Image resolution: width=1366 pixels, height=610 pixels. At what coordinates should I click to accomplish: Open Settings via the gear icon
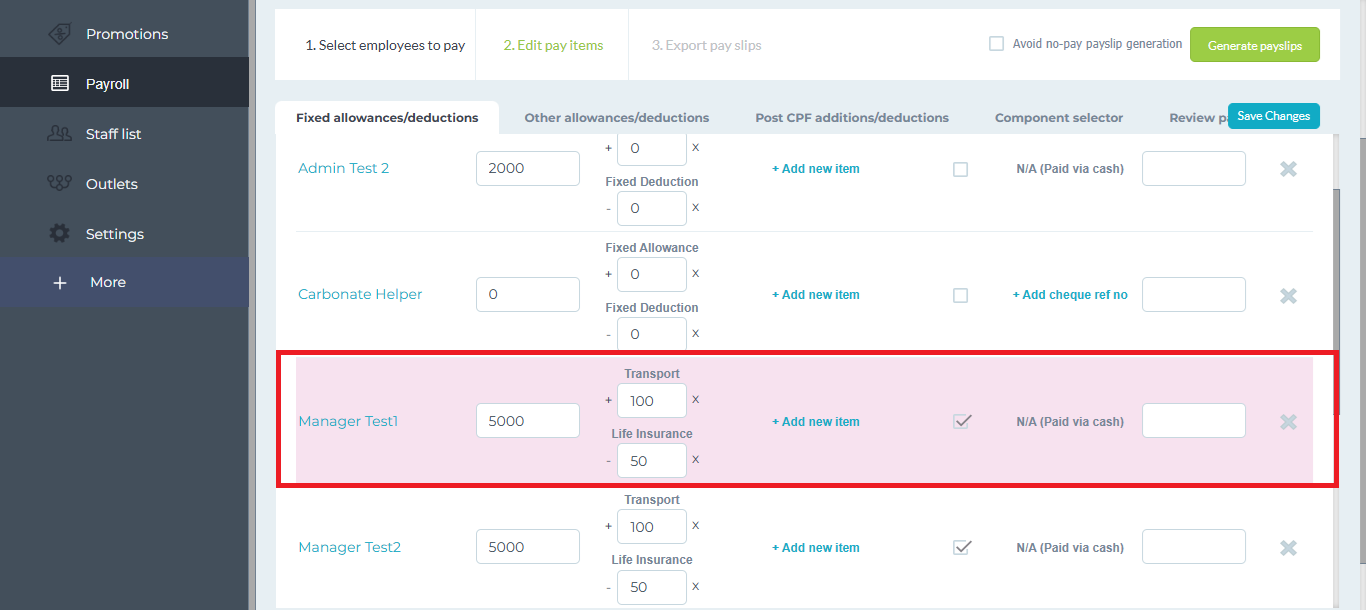click(60, 234)
